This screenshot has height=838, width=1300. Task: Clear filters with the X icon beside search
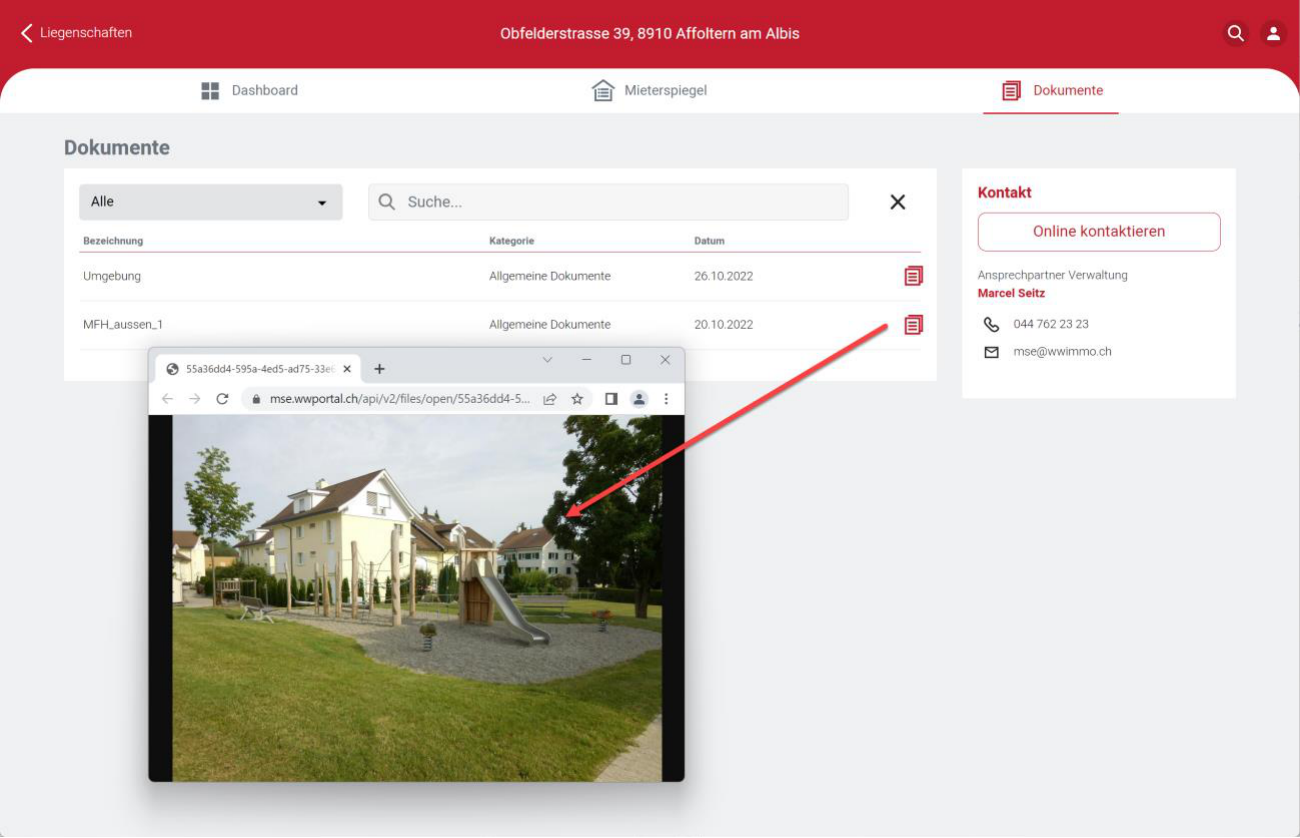tap(898, 202)
